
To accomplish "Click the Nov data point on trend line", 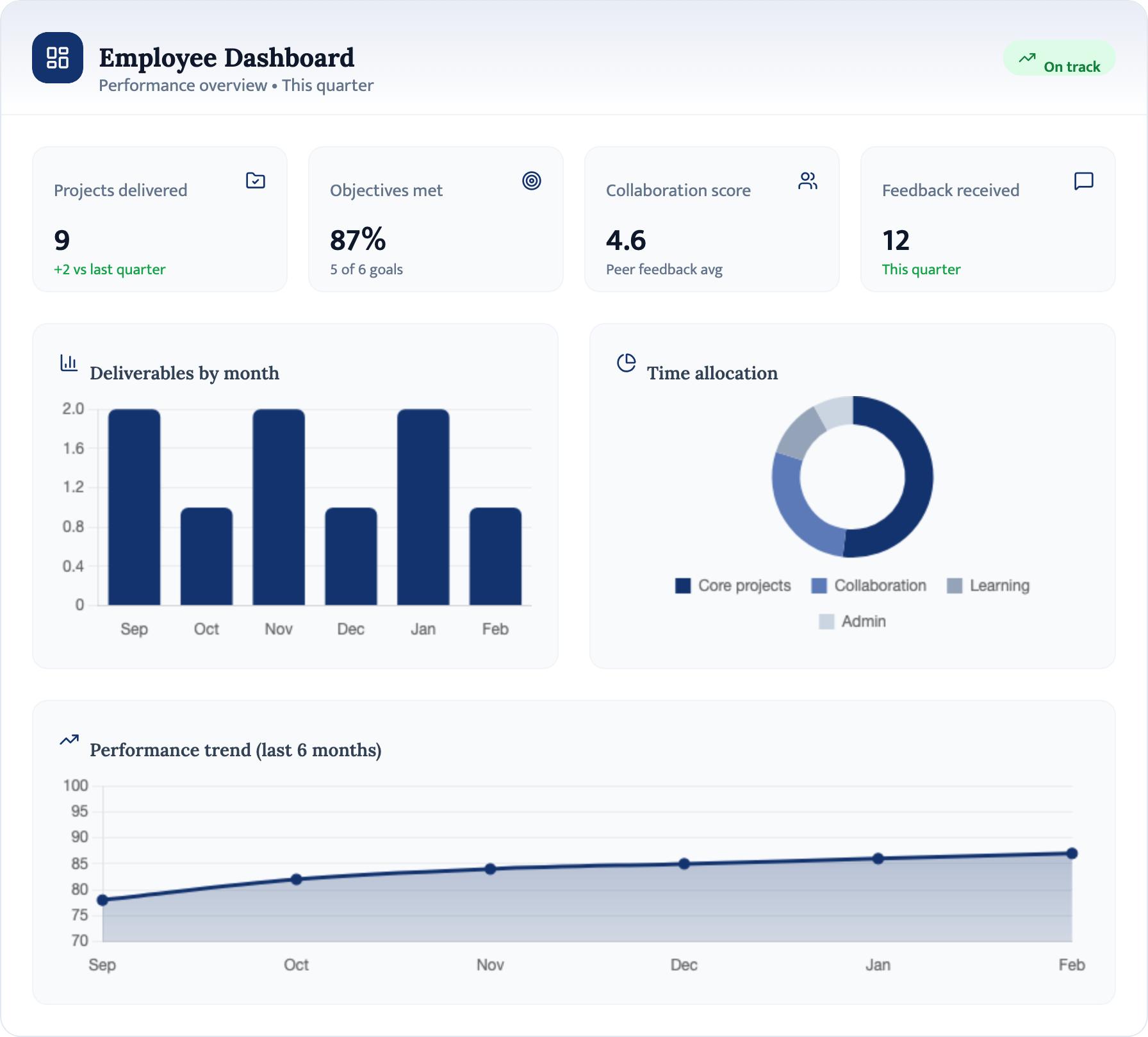I will (490, 869).
